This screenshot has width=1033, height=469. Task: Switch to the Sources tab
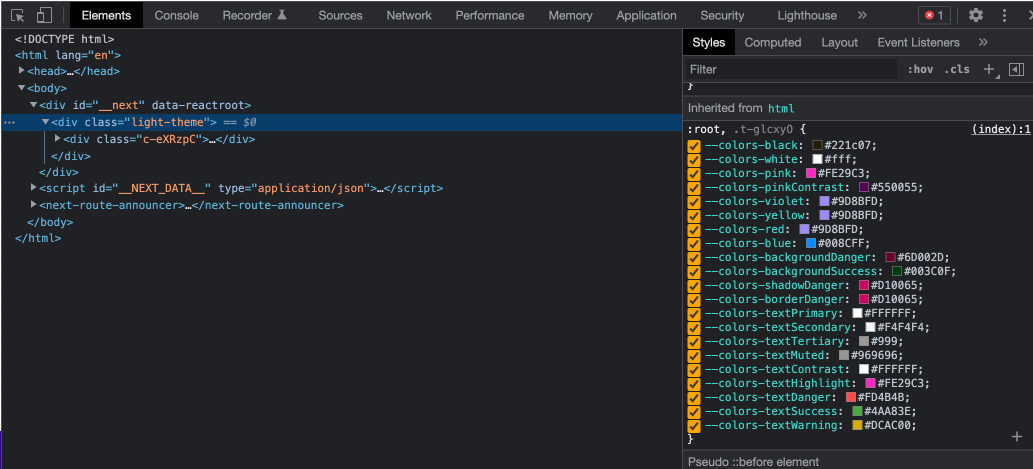pos(341,15)
